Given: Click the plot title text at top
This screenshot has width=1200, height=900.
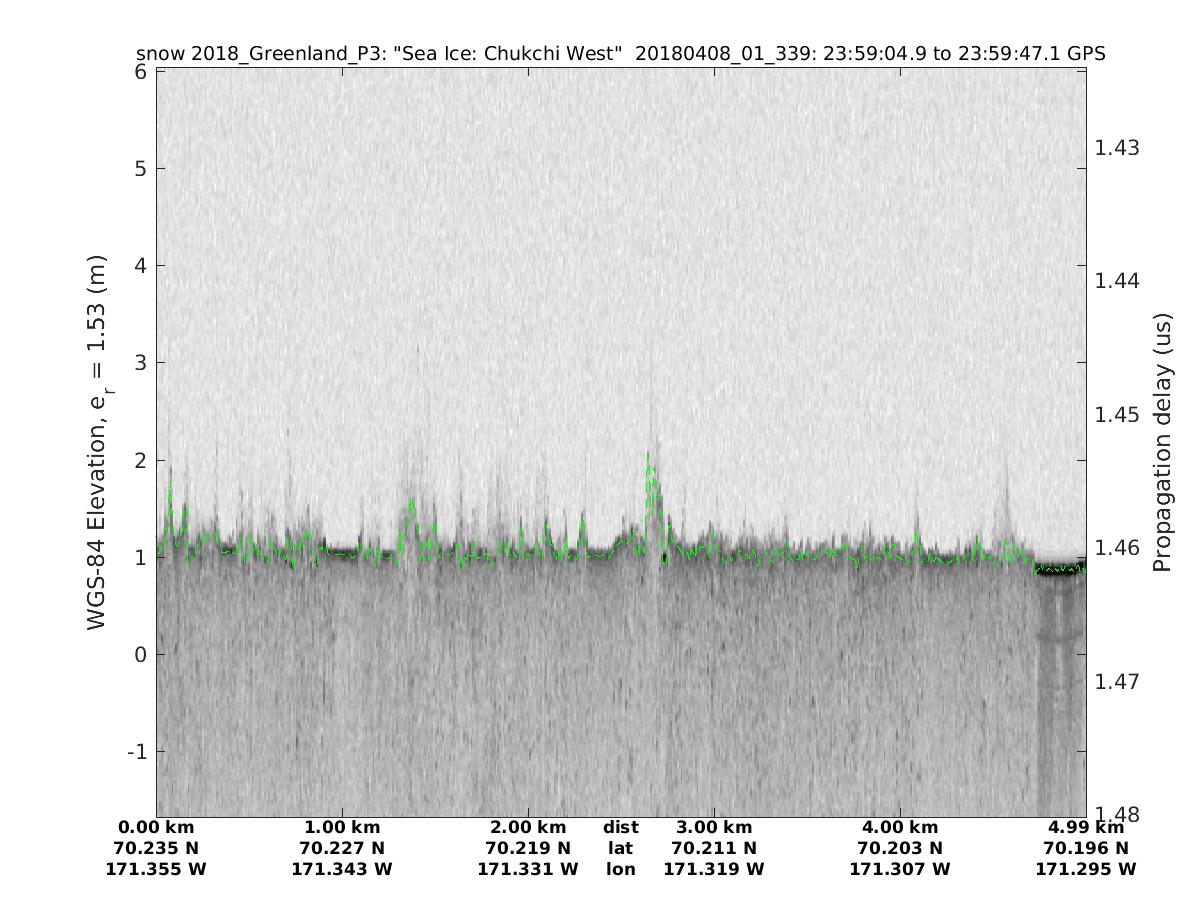Looking at the screenshot, I should [620, 54].
